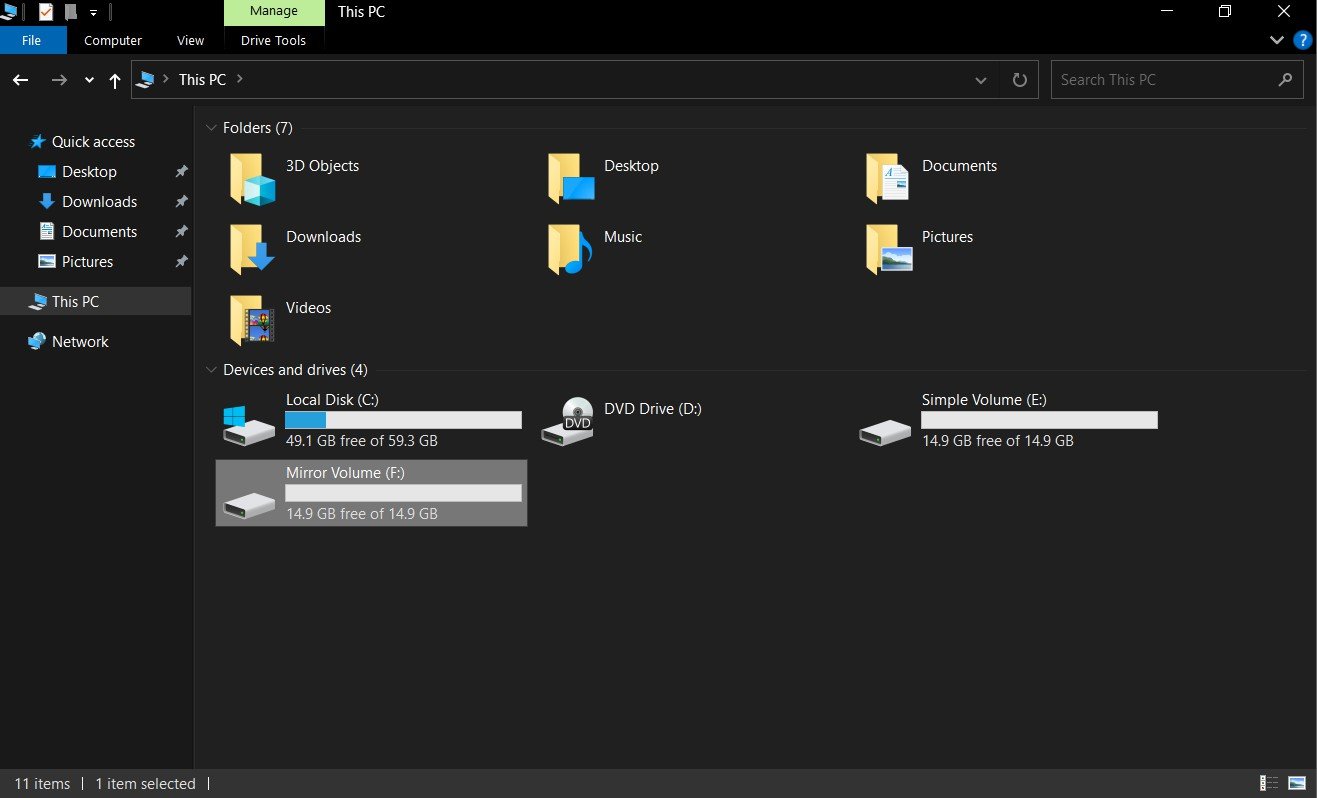Unpin Pictures from Quick access
The image size is (1317, 798).
[181, 262]
